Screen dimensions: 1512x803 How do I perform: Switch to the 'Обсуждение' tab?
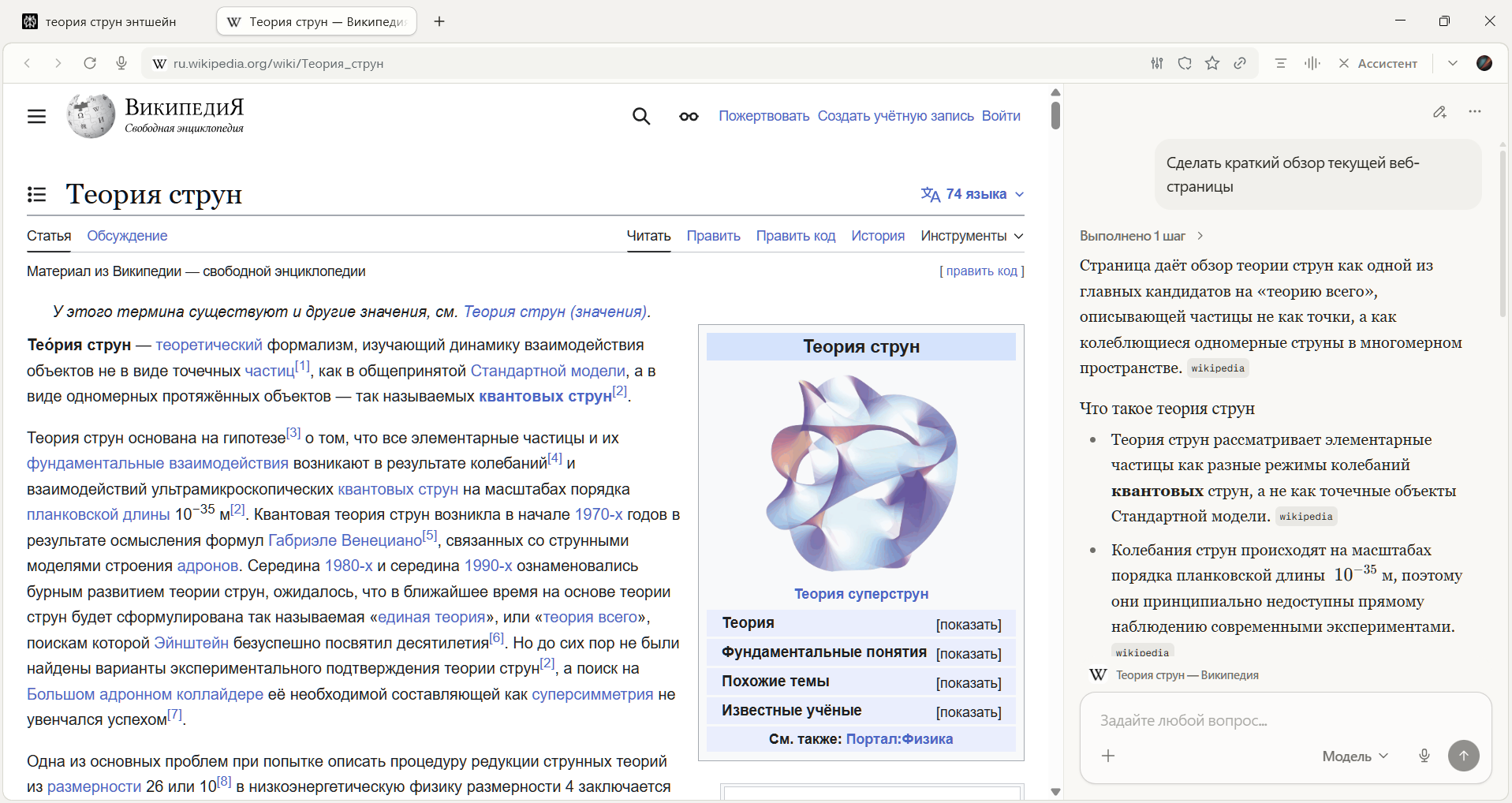(127, 236)
